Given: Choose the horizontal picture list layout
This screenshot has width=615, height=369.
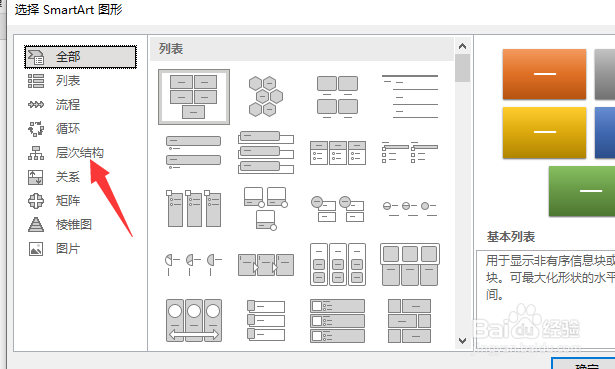Looking at the screenshot, I should (410, 264).
